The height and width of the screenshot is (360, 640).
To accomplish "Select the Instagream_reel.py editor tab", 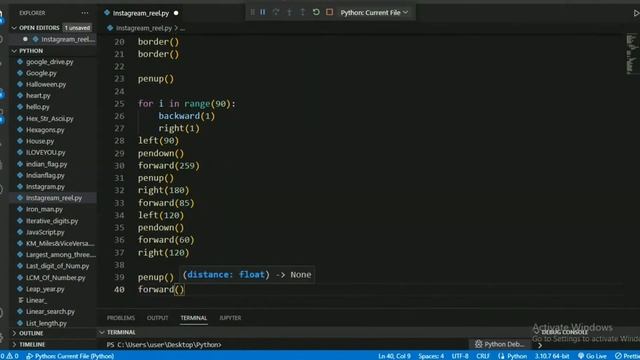I will pos(141,13).
